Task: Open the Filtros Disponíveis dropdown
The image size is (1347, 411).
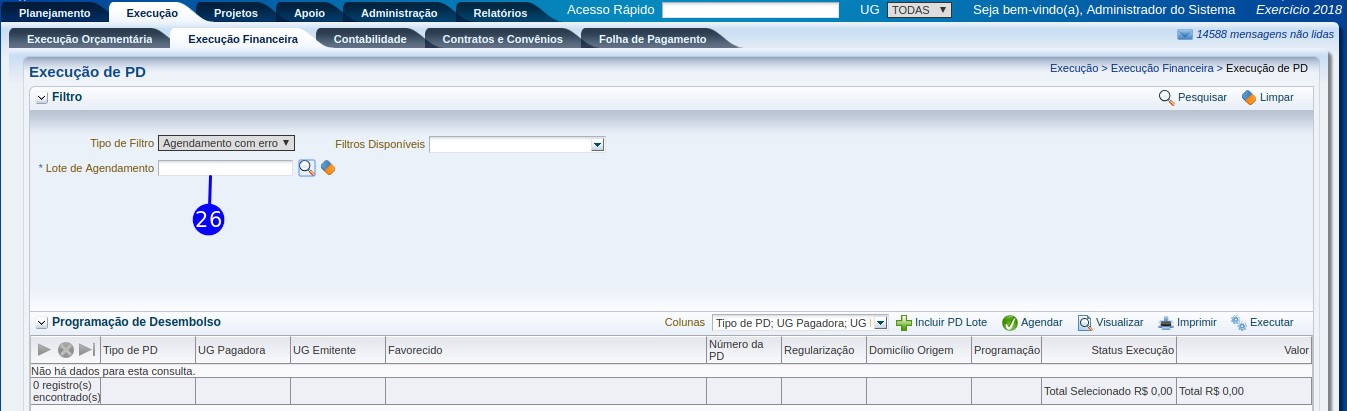Action: [517, 145]
